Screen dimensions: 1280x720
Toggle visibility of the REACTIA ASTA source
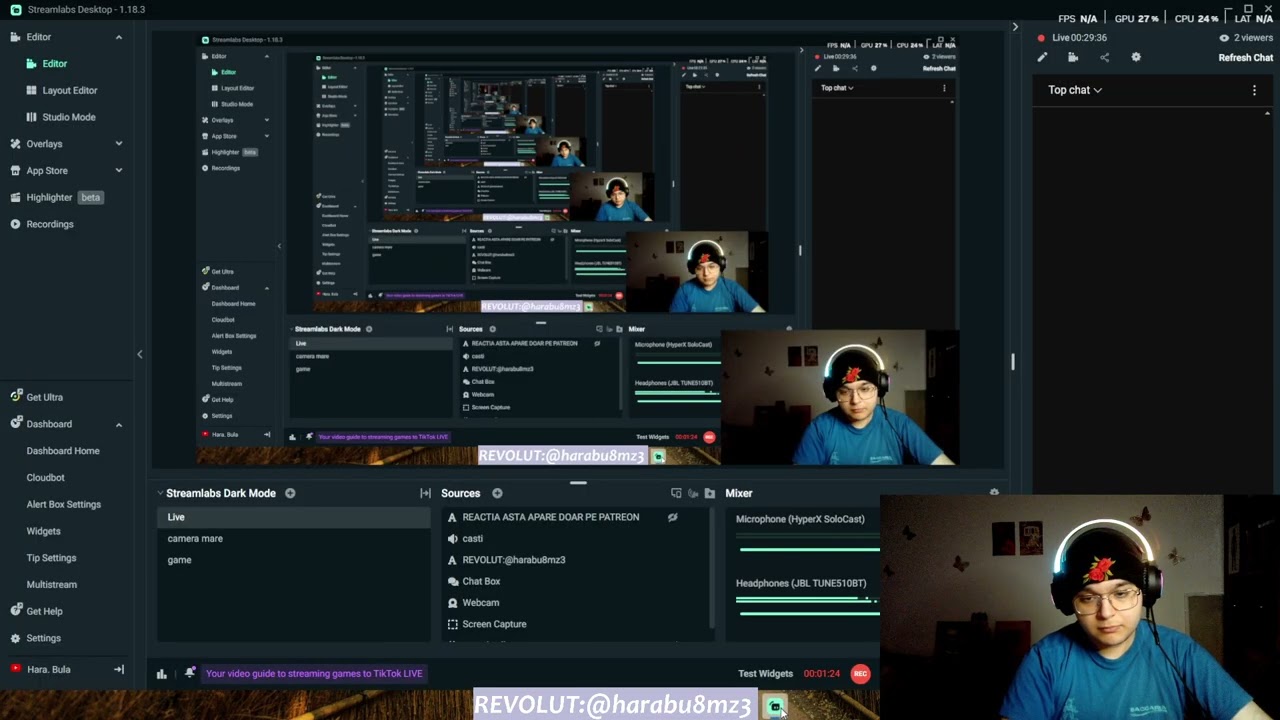(672, 517)
